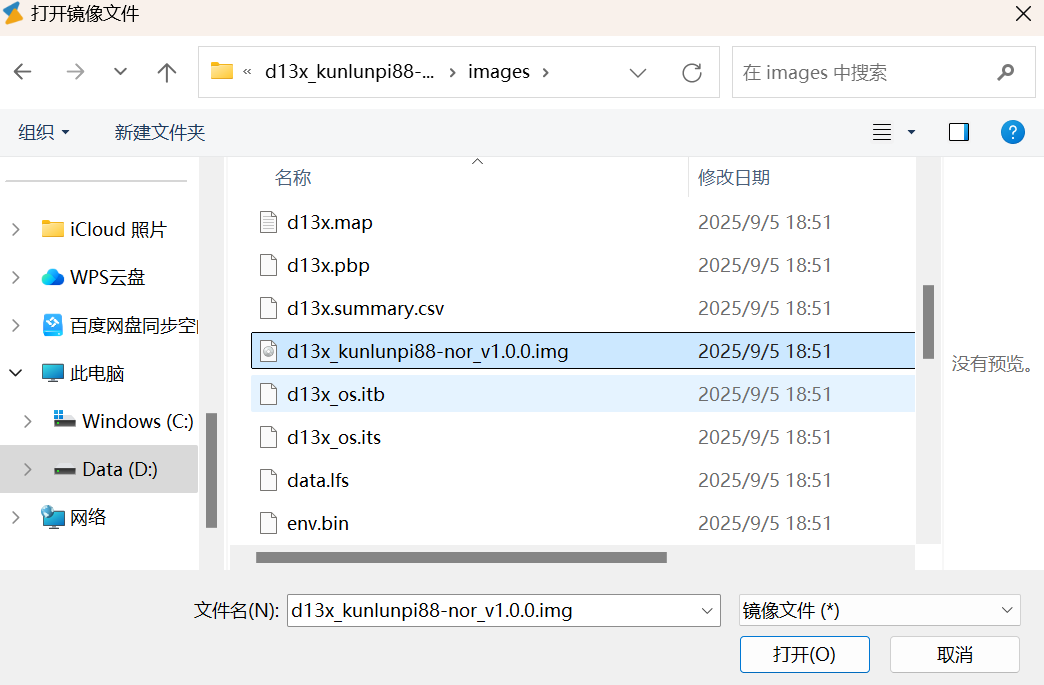Select file d13x_os.its
The width and height of the screenshot is (1044, 685).
(583, 437)
